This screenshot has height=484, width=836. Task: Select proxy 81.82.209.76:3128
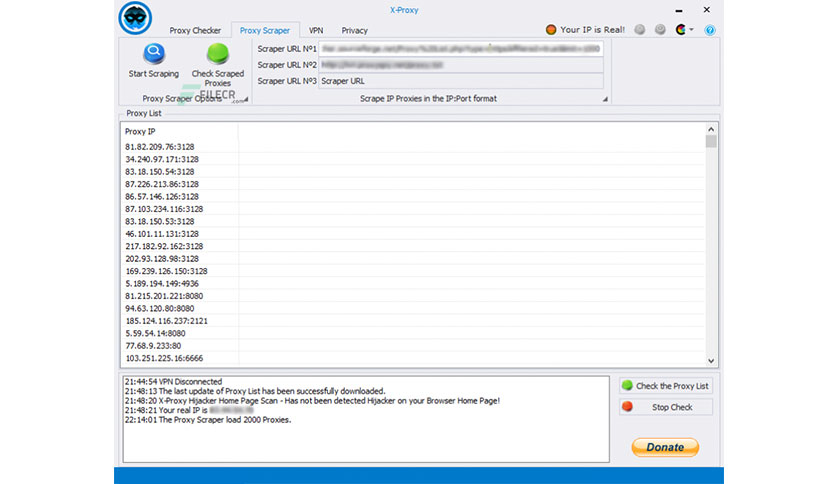[x=159, y=147]
